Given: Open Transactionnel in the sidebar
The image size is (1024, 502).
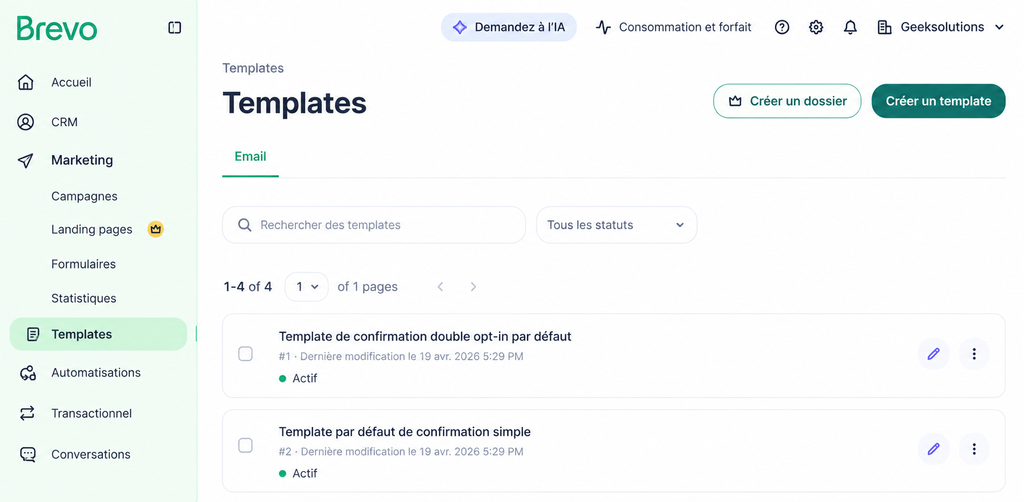Looking at the screenshot, I should click(91, 413).
